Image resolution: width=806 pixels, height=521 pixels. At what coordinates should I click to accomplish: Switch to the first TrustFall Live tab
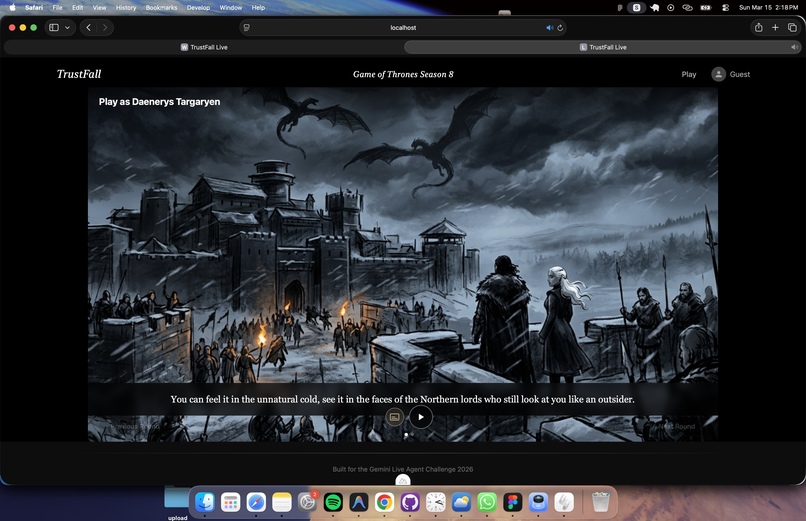(204, 47)
